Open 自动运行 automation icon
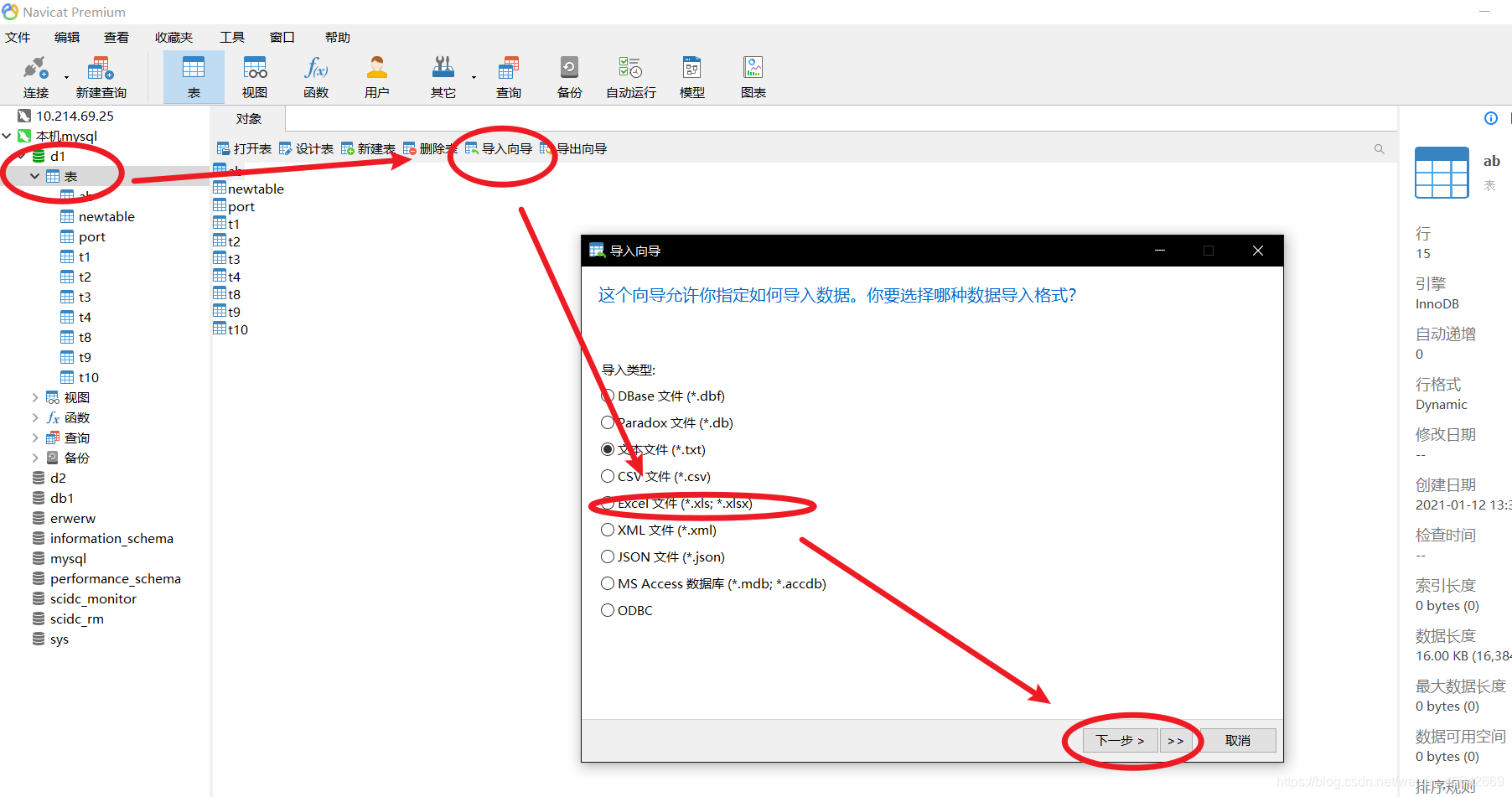 click(x=631, y=77)
